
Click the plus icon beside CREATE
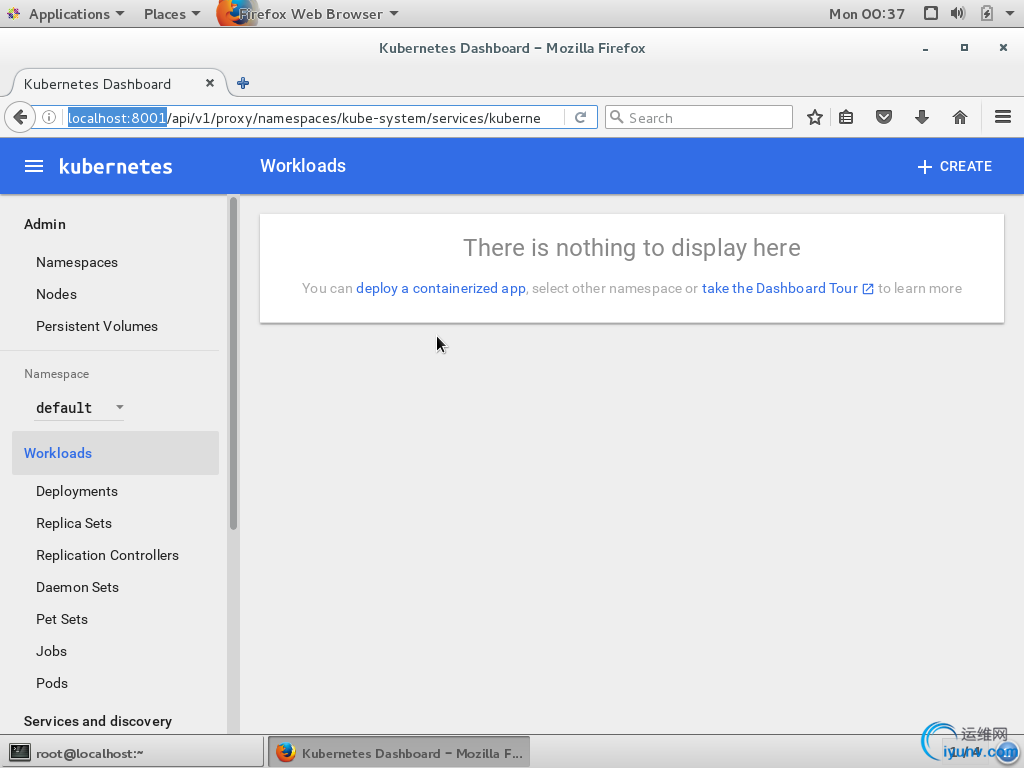pyautogui.click(x=924, y=167)
